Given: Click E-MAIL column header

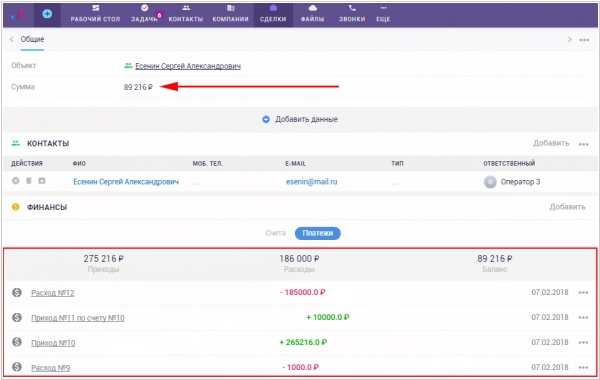Looking at the screenshot, I should pyautogui.click(x=295, y=163).
